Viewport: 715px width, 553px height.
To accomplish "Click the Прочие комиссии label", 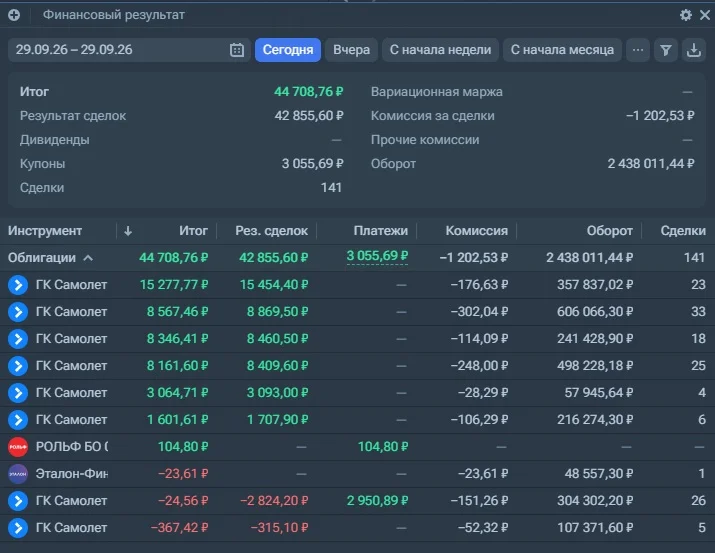I will (425, 140).
